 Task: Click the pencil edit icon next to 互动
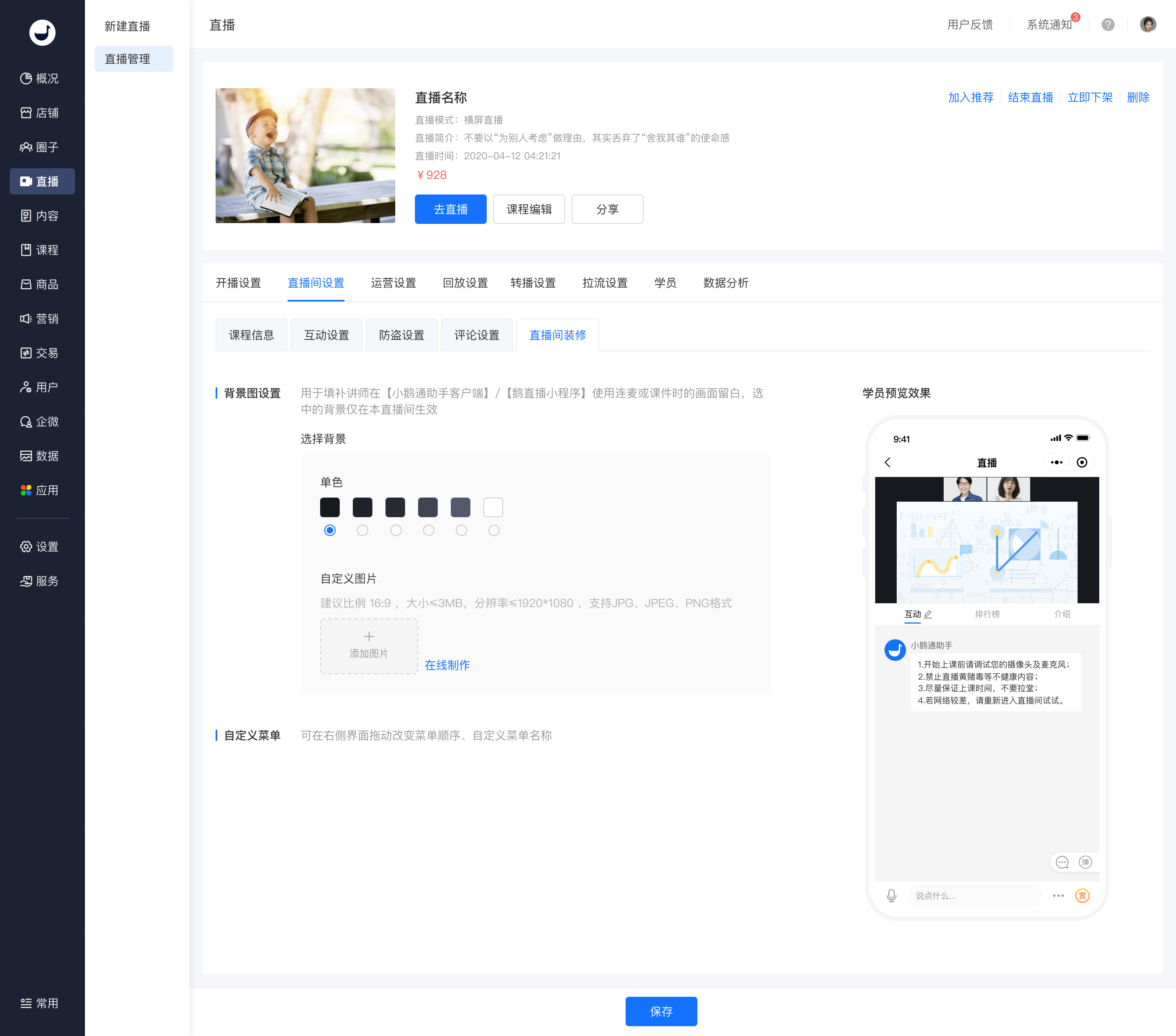(928, 615)
